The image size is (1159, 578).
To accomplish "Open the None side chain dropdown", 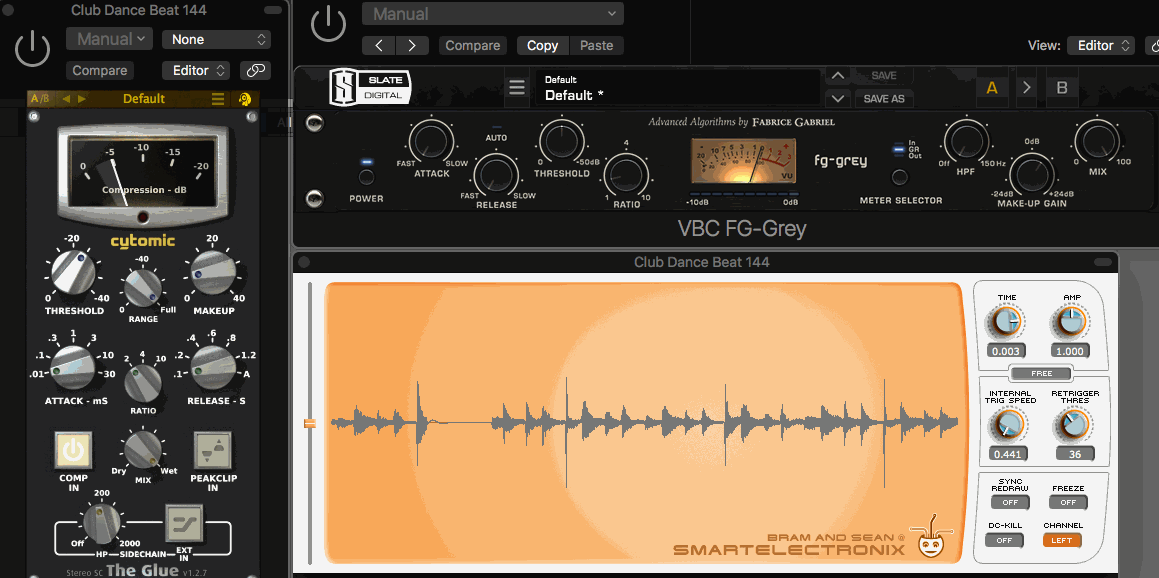I will [217, 39].
